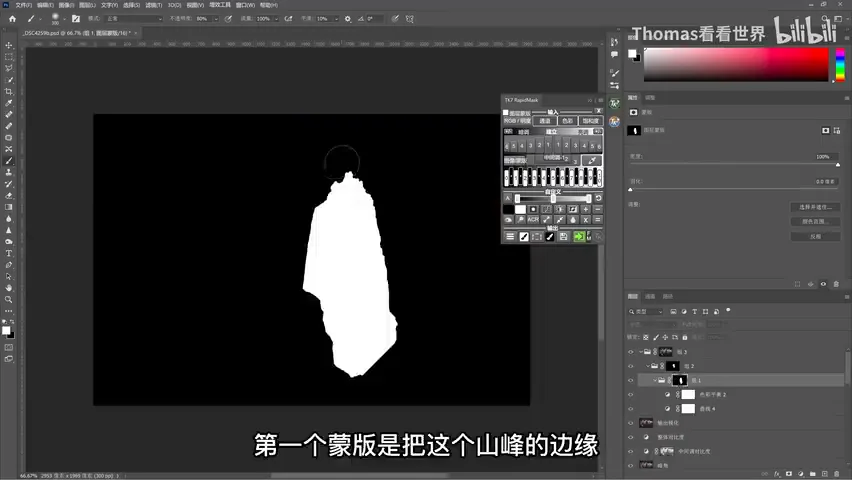Click eye icon in TK7 RapidMask panel
852x480 pixels.
(x=508, y=220)
